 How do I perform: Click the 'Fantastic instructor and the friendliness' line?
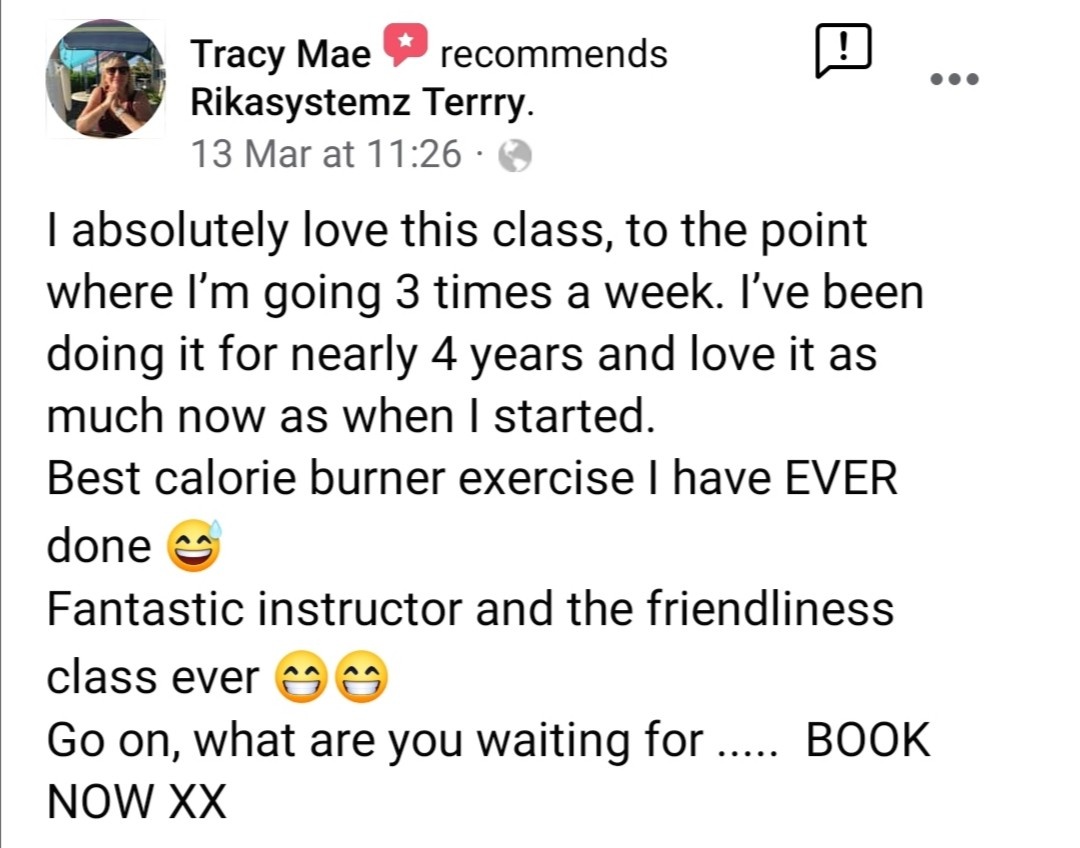pyautogui.click(x=470, y=609)
